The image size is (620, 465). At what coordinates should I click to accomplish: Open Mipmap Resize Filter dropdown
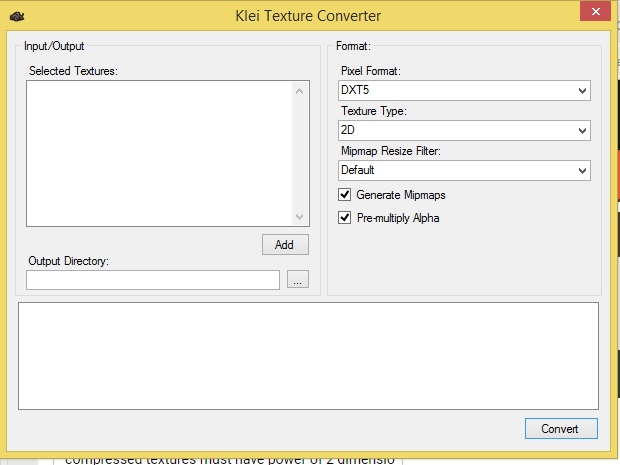[x=465, y=170]
